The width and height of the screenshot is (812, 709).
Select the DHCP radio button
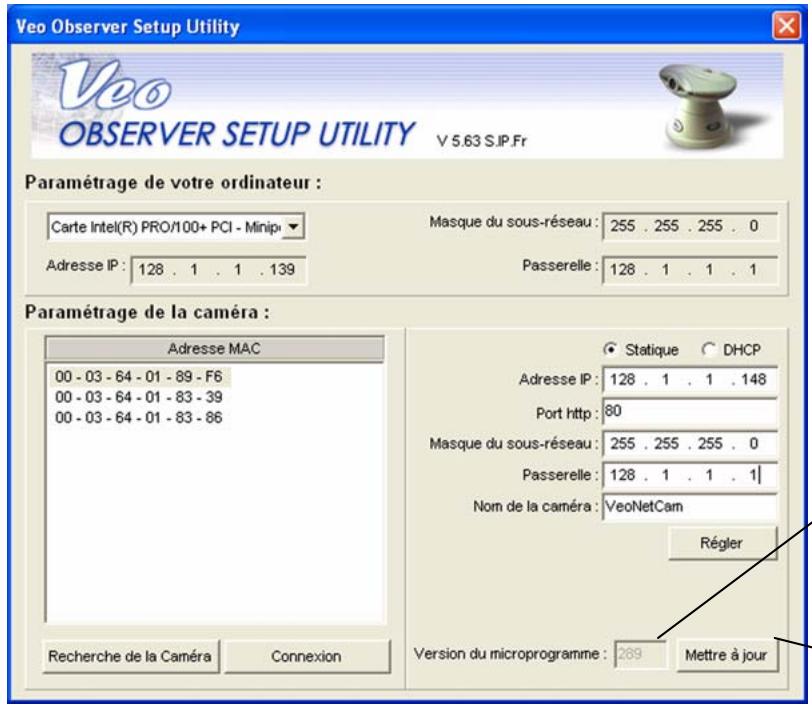click(x=708, y=350)
